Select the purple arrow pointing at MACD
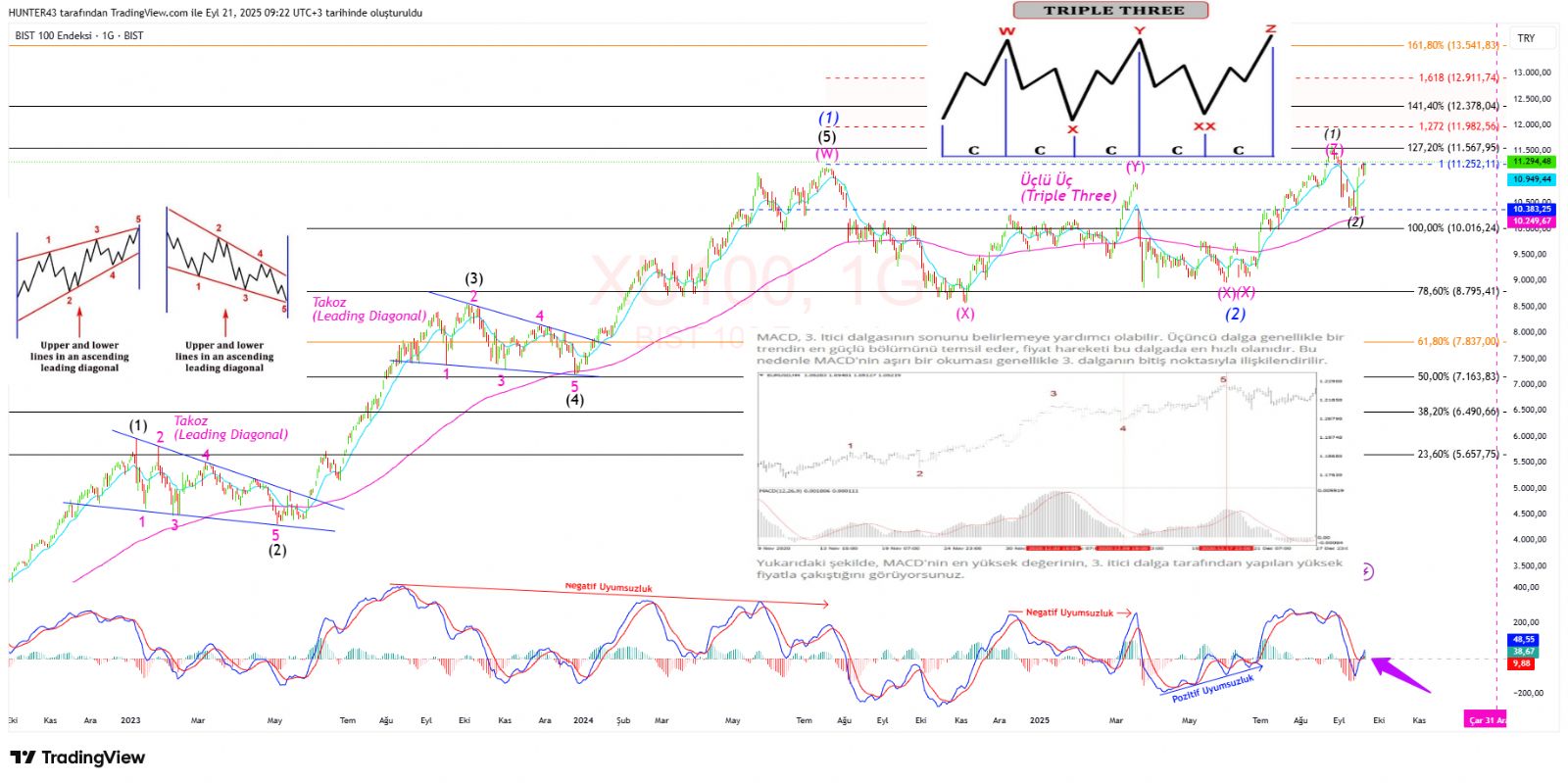 (x=1399, y=675)
